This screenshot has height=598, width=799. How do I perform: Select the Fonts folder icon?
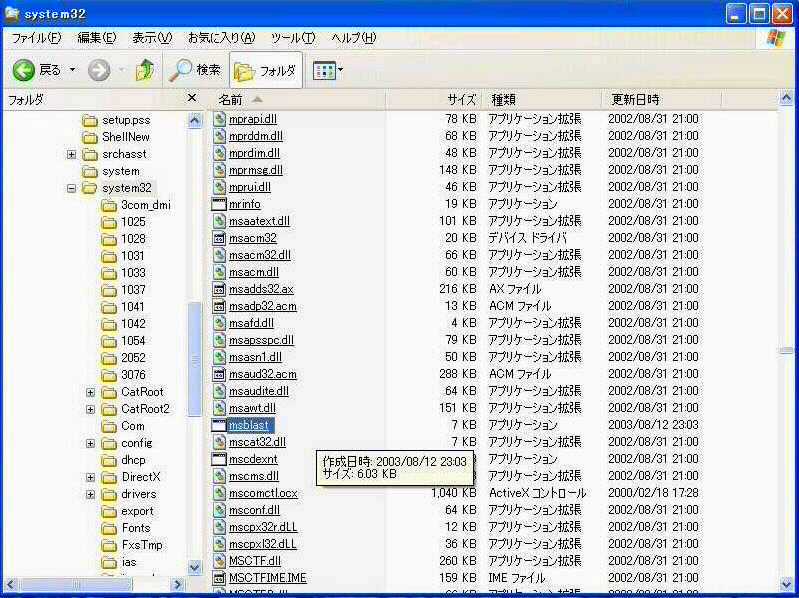109,528
